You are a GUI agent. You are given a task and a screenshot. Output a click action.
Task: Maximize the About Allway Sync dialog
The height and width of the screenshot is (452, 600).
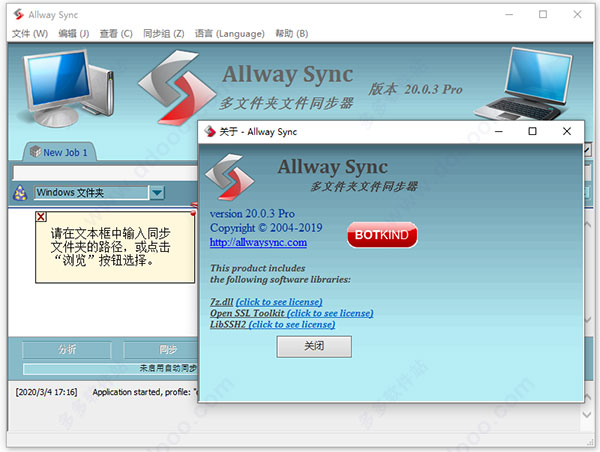532,131
